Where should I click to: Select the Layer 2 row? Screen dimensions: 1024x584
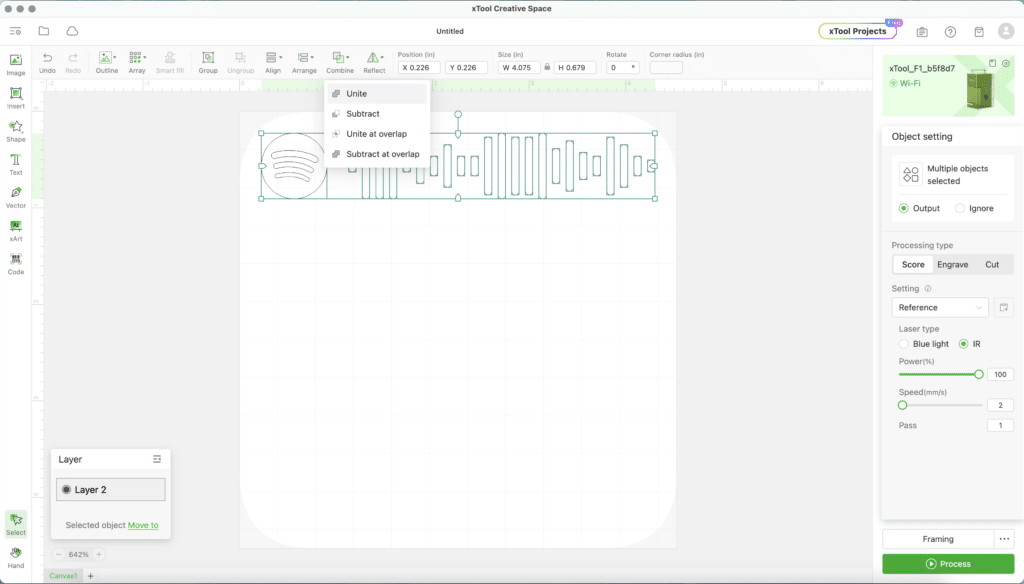click(111, 489)
